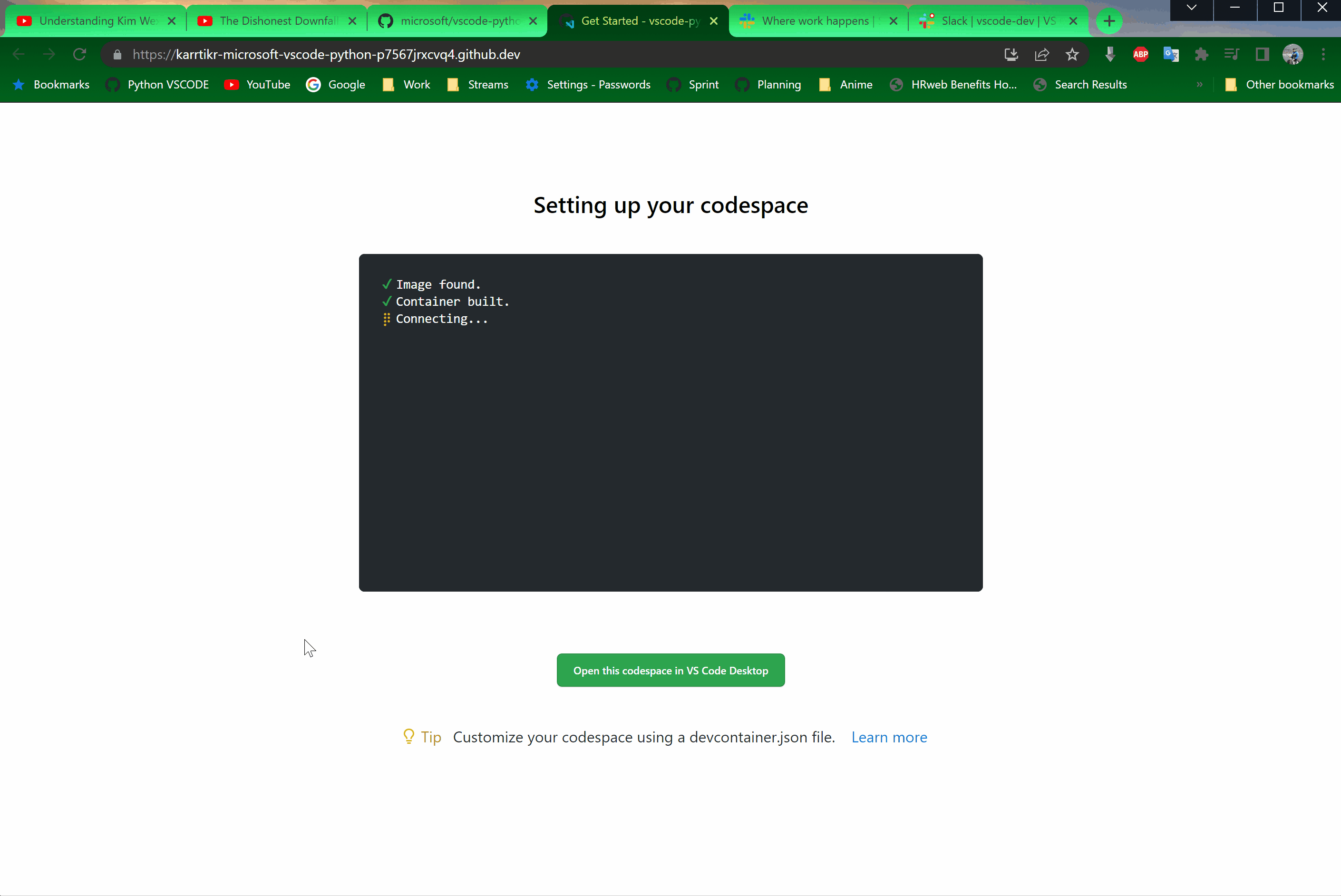
Task: Open the Learn more link
Action: click(889, 737)
